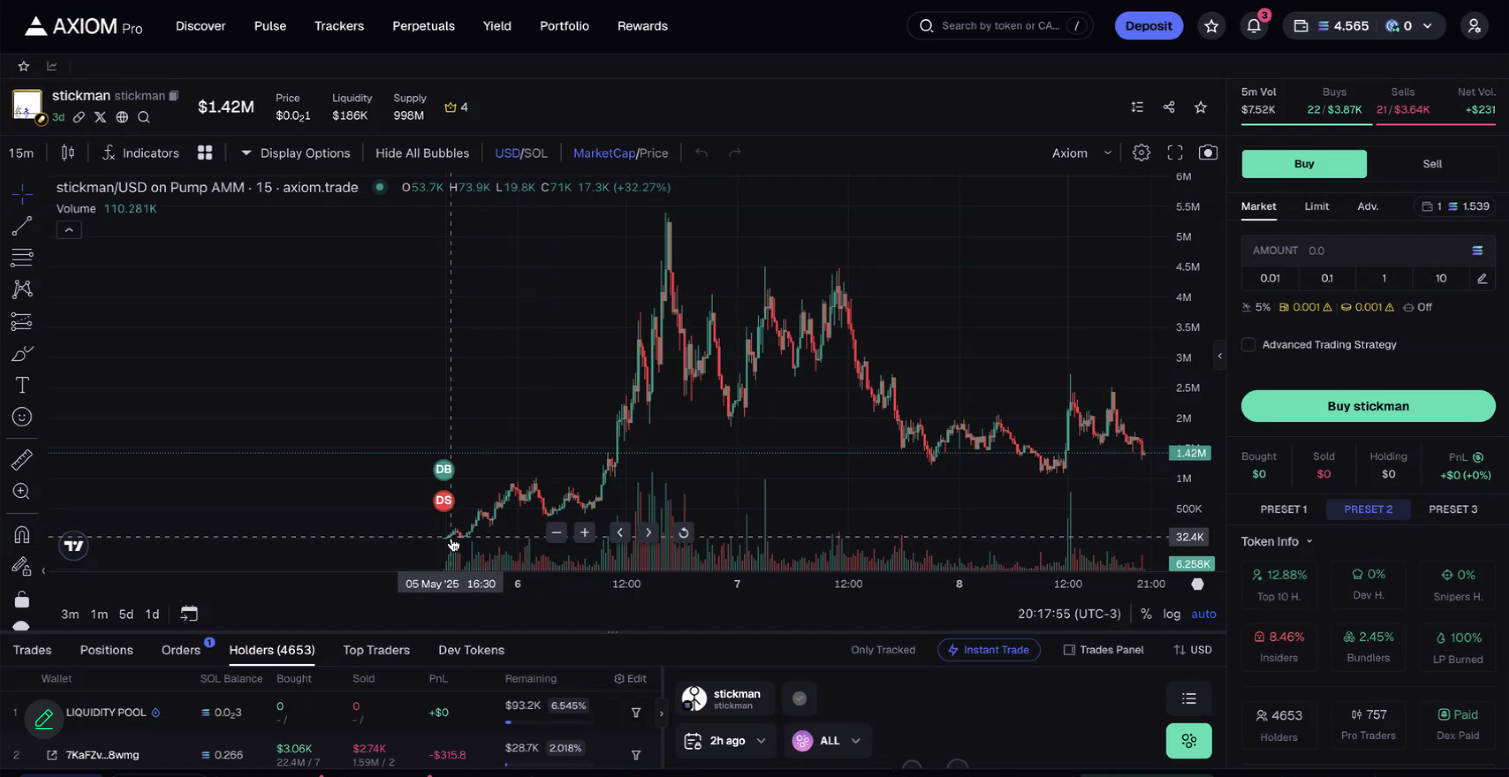Enable the Advanced Trading Strategy checkbox
The image size is (1509, 777).
coord(1248,345)
